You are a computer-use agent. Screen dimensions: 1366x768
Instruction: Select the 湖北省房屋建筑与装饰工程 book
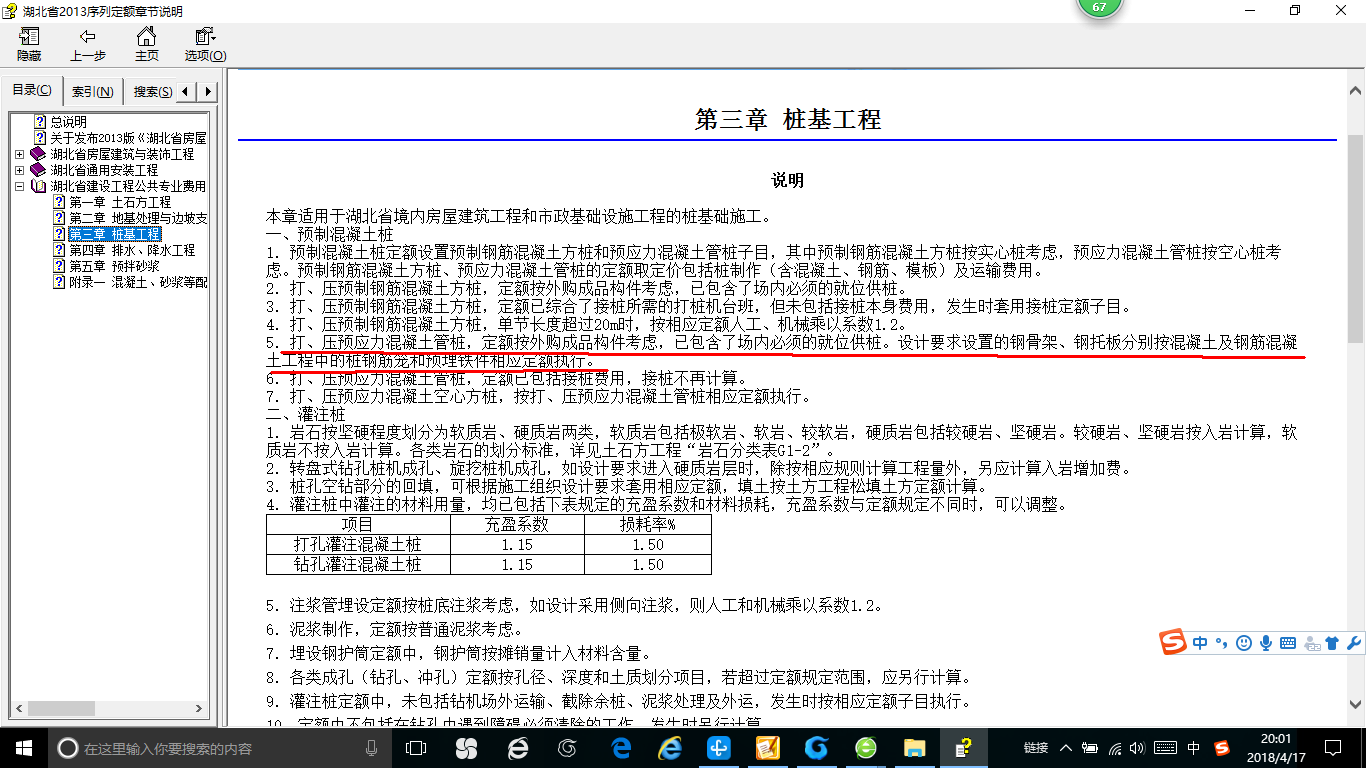tap(122, 154)
